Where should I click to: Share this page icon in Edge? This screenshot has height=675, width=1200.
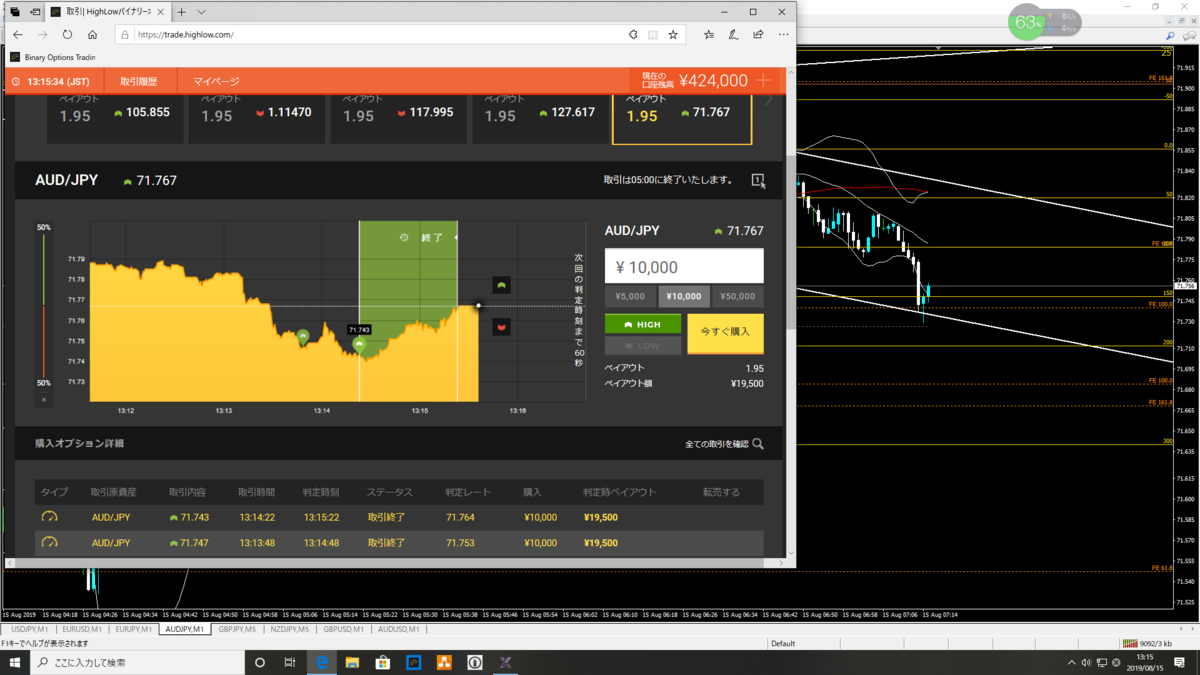758,34
